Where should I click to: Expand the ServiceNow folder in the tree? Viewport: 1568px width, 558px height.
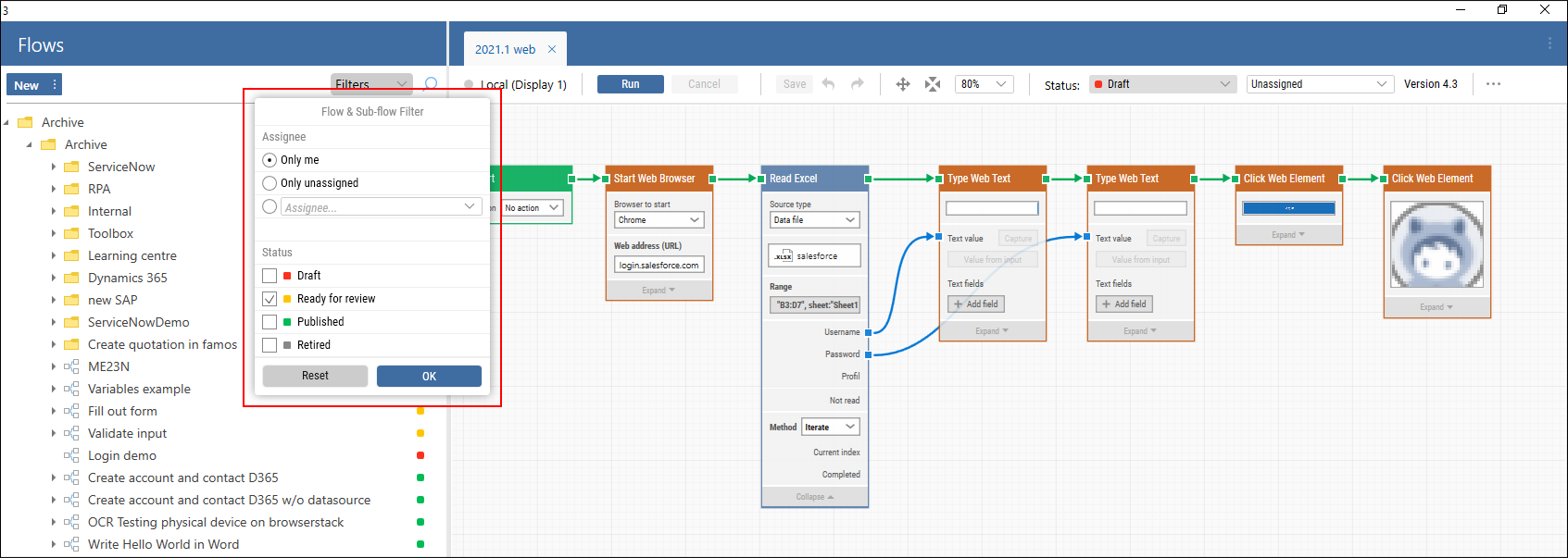tap(54, 167)
